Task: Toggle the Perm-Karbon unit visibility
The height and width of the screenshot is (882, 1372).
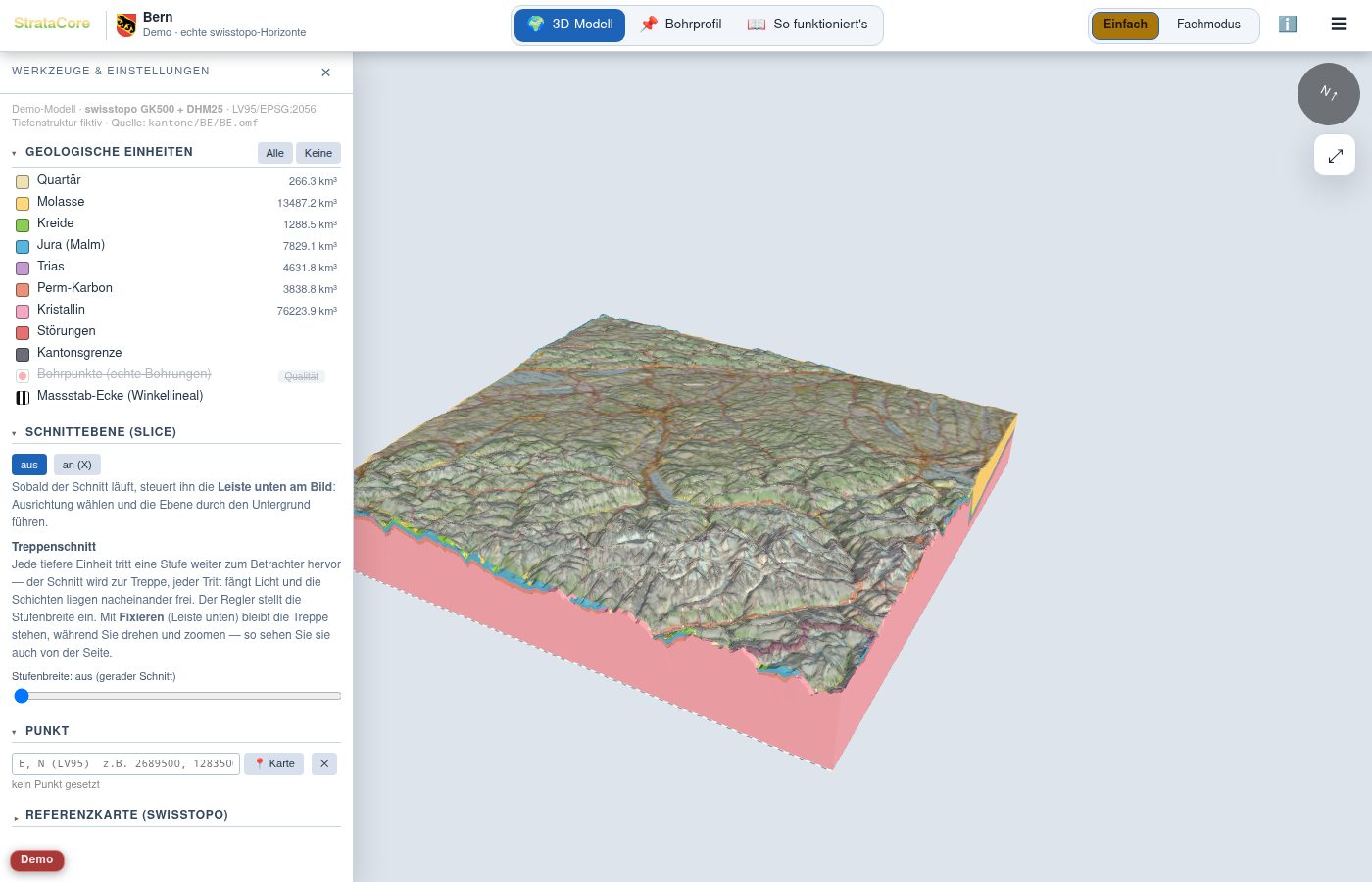Action: (x=23, y=289)
